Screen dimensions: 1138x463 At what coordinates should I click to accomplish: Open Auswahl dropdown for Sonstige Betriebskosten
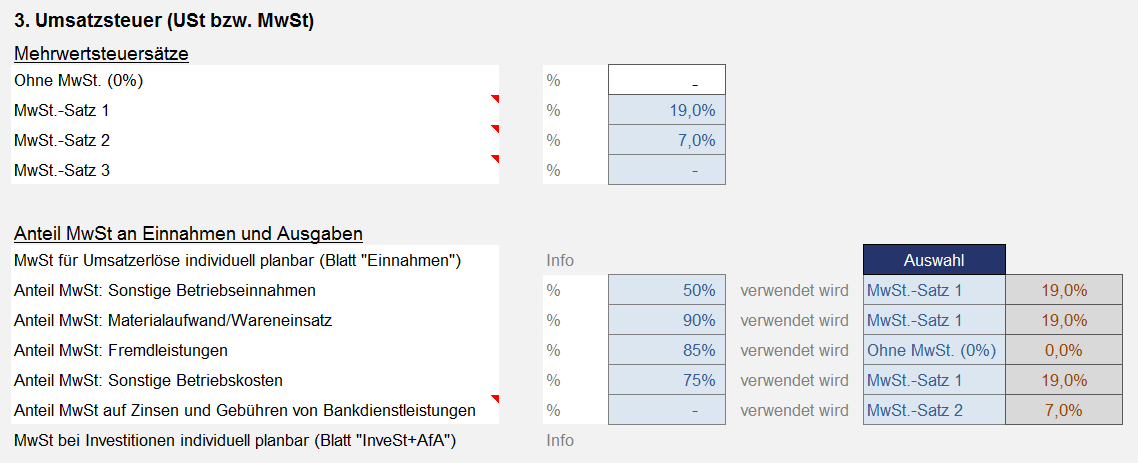934,380
